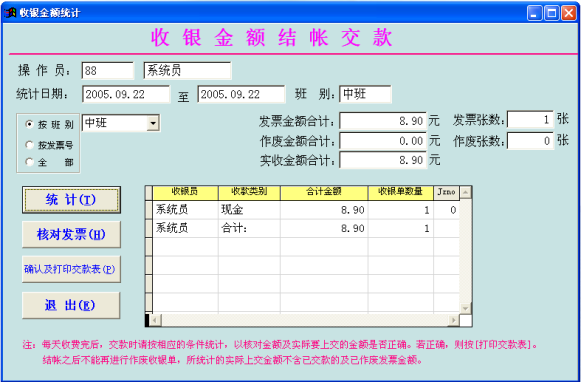The image size is (582, 382).
Task: Click the 退出(E) button
Action: [71, 305]
